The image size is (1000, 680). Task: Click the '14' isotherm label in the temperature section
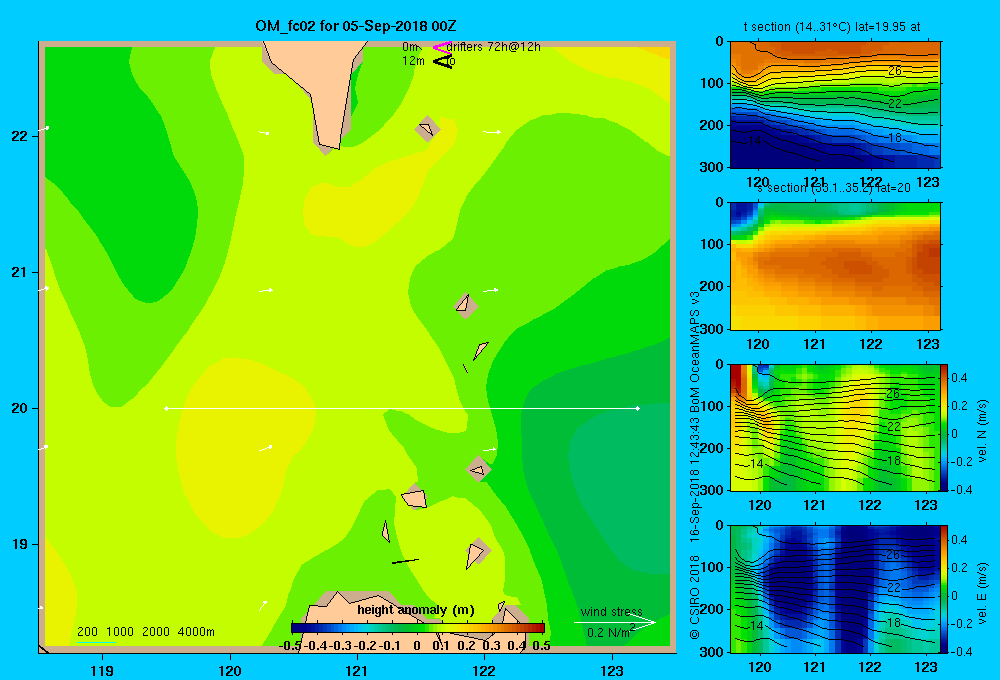pos(754,140)
